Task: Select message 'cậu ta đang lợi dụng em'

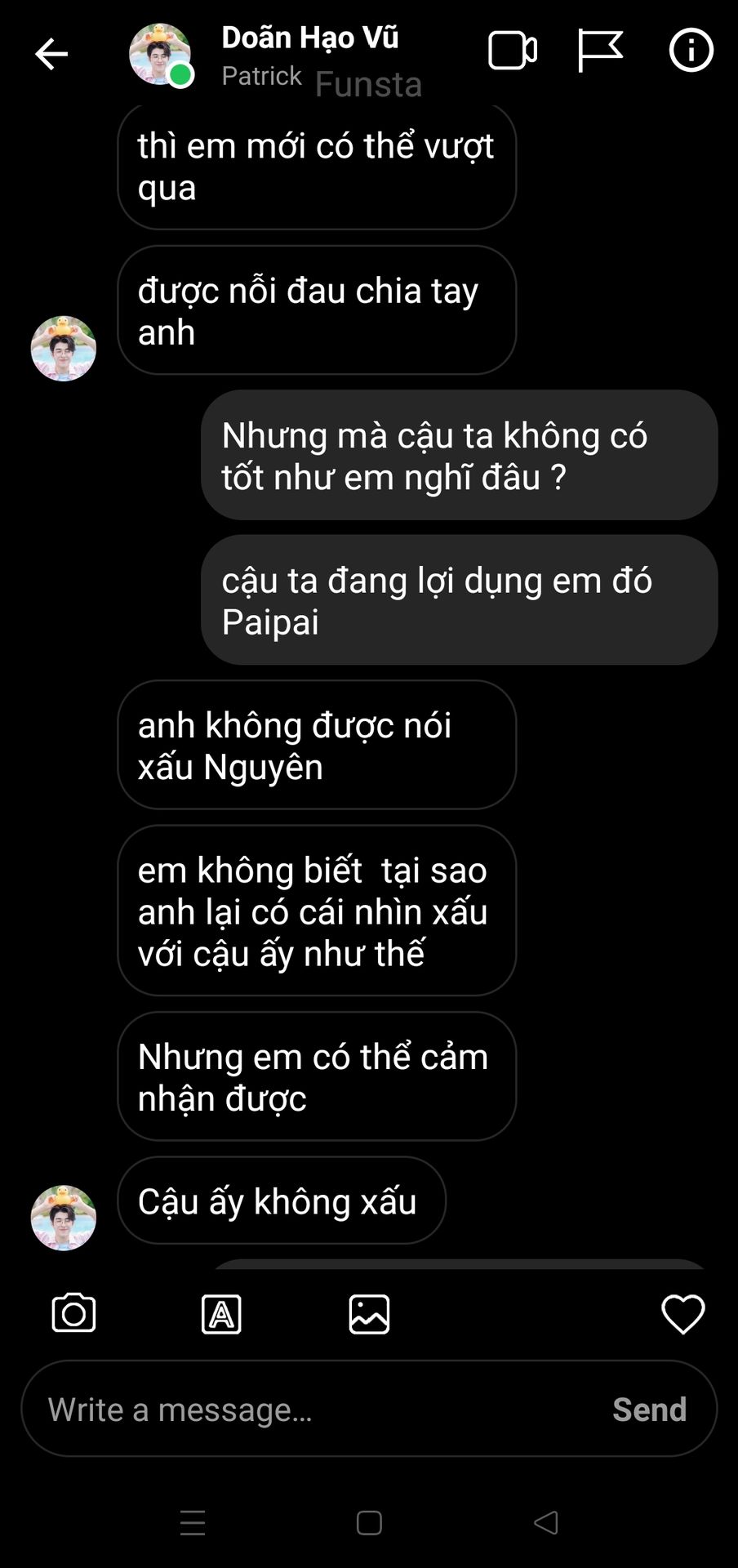Action: [459, 600]
